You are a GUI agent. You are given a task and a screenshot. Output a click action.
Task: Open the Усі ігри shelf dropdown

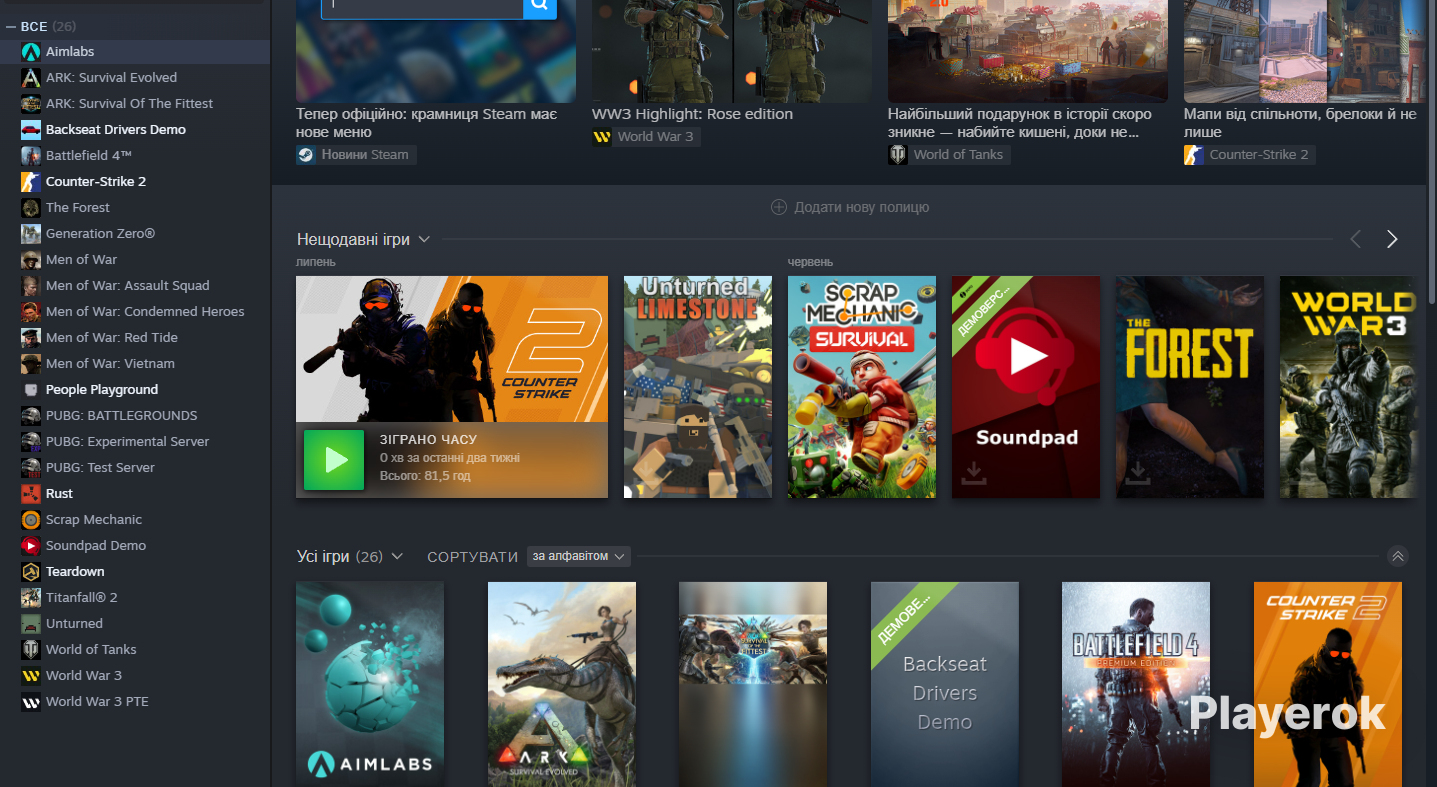point(397,556)
